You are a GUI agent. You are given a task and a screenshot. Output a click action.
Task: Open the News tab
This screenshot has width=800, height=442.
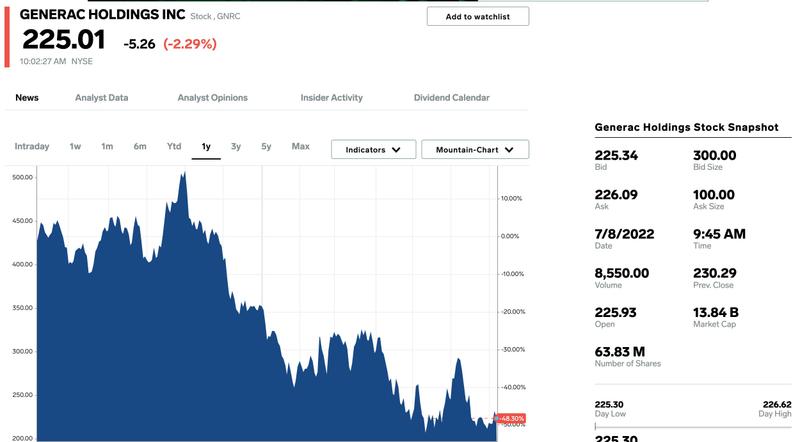pos(27,97)
